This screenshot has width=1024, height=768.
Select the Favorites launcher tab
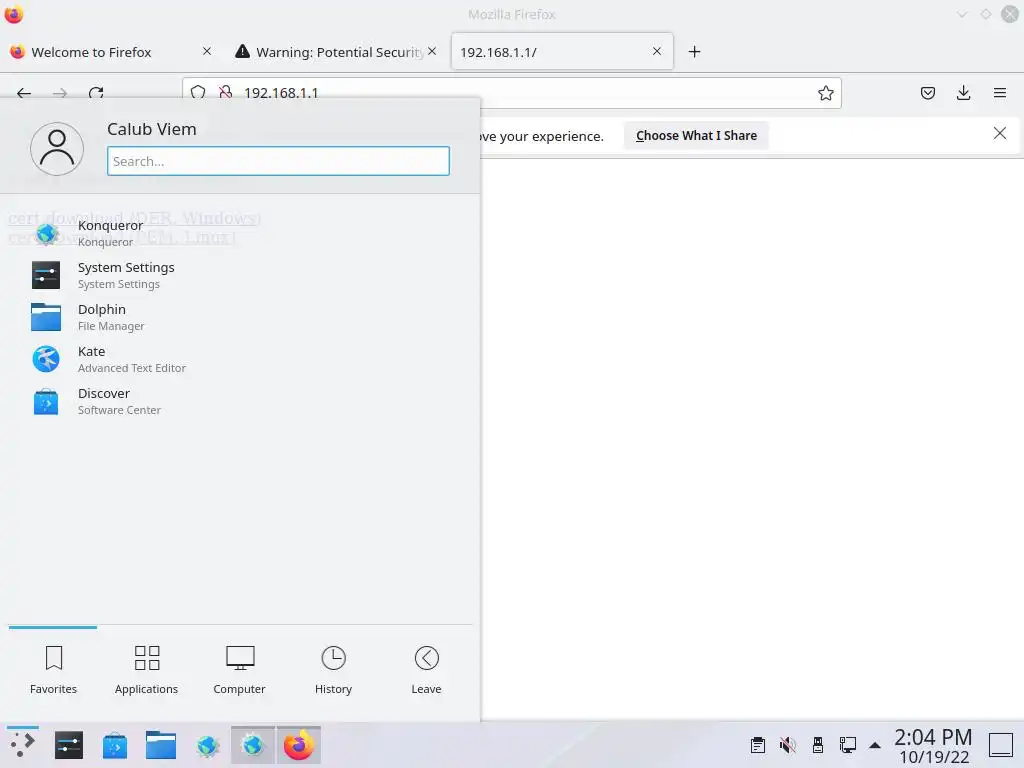pyautogui.click(x=54, y=671)
